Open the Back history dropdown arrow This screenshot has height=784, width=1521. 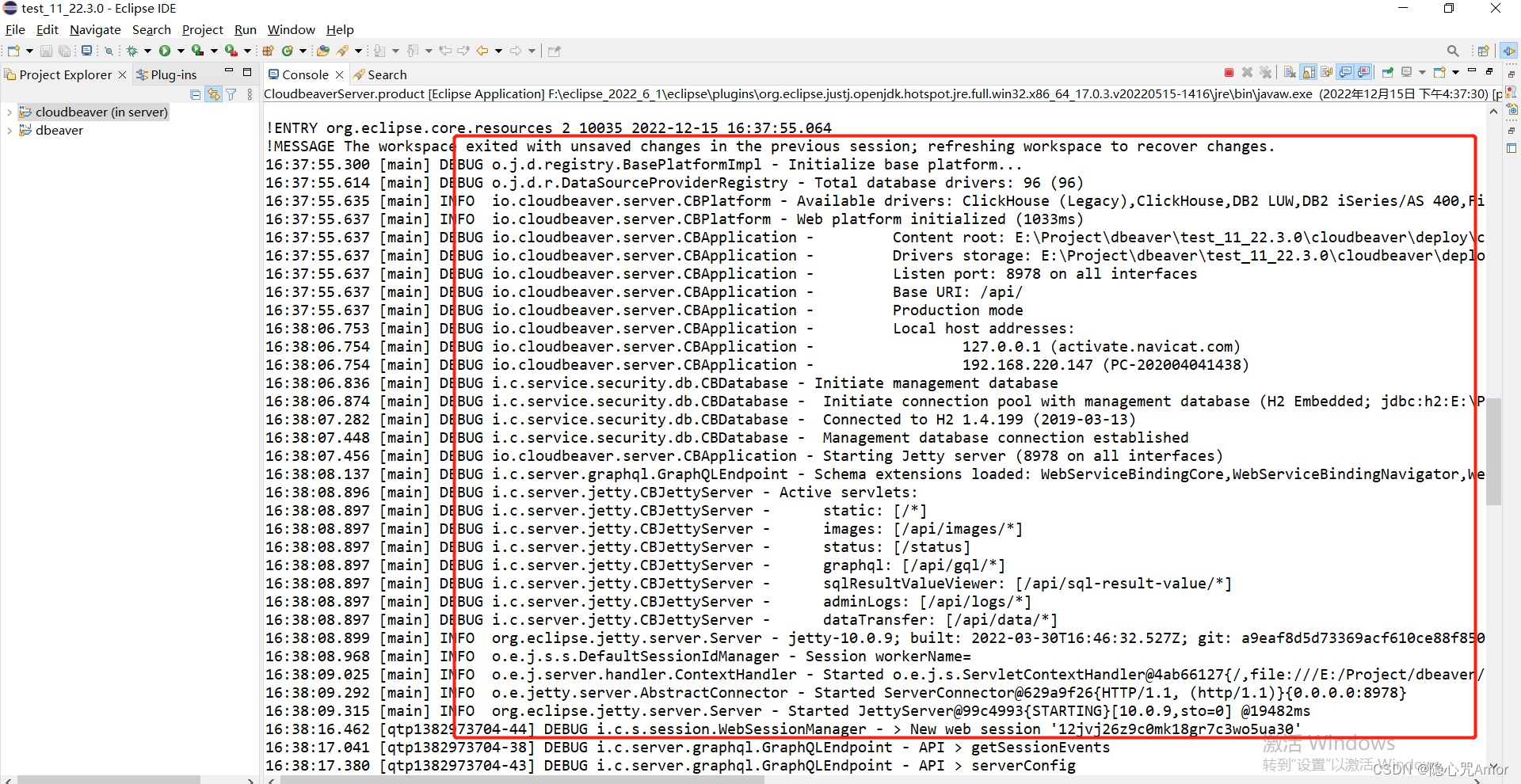498,51
